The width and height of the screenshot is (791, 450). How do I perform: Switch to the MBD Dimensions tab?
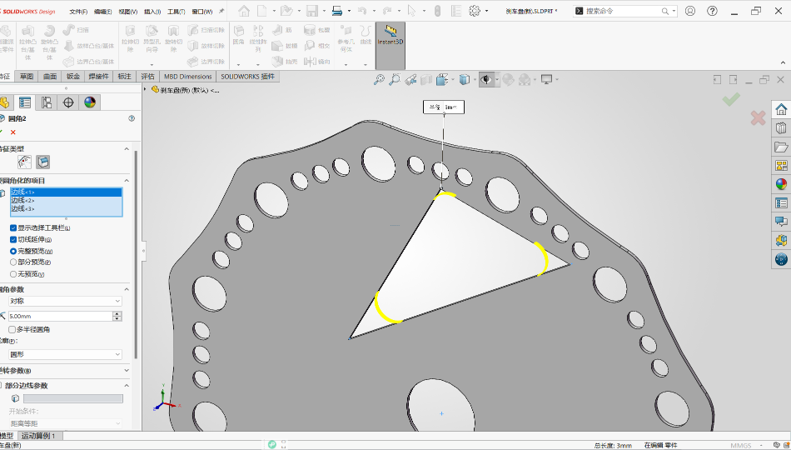coord(188,77)
